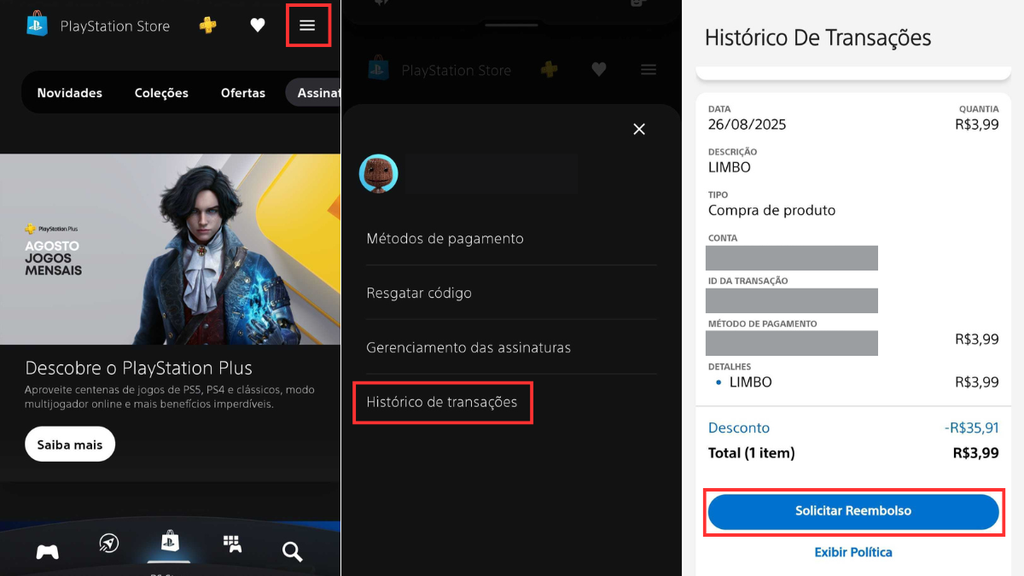The width and height of the screenshot is (1024, 576).
Task: Tap the search magnifier in the bottom navigation
Action: pos(292,552)
